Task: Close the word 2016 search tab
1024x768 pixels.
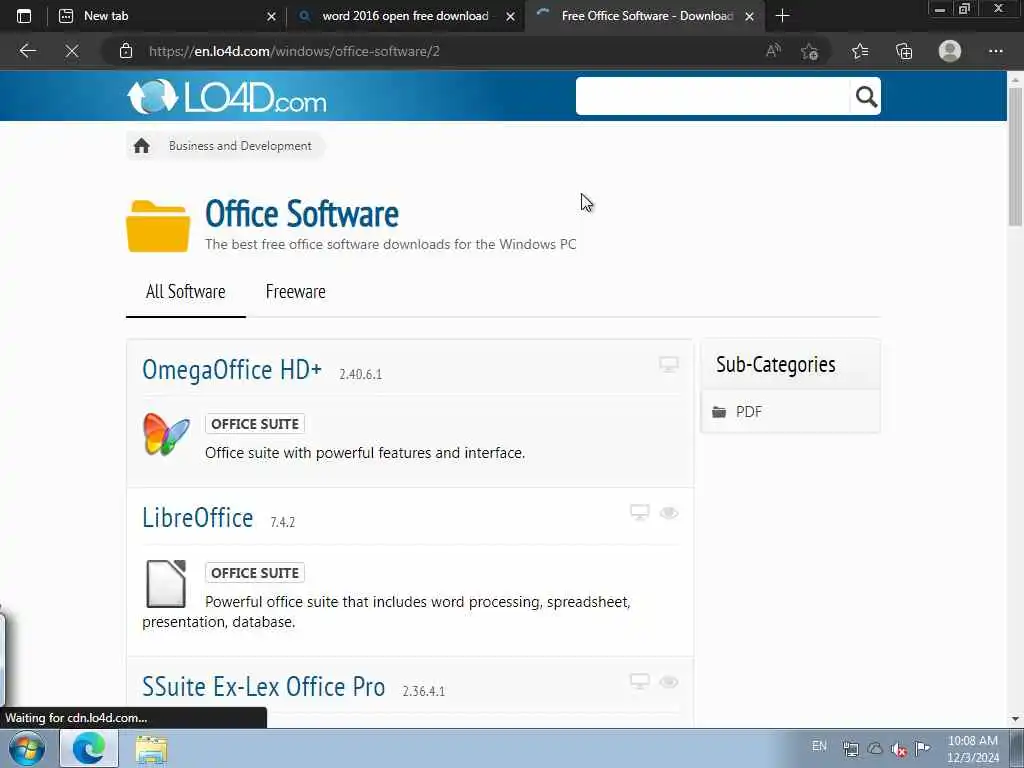Action: [511, 16]
